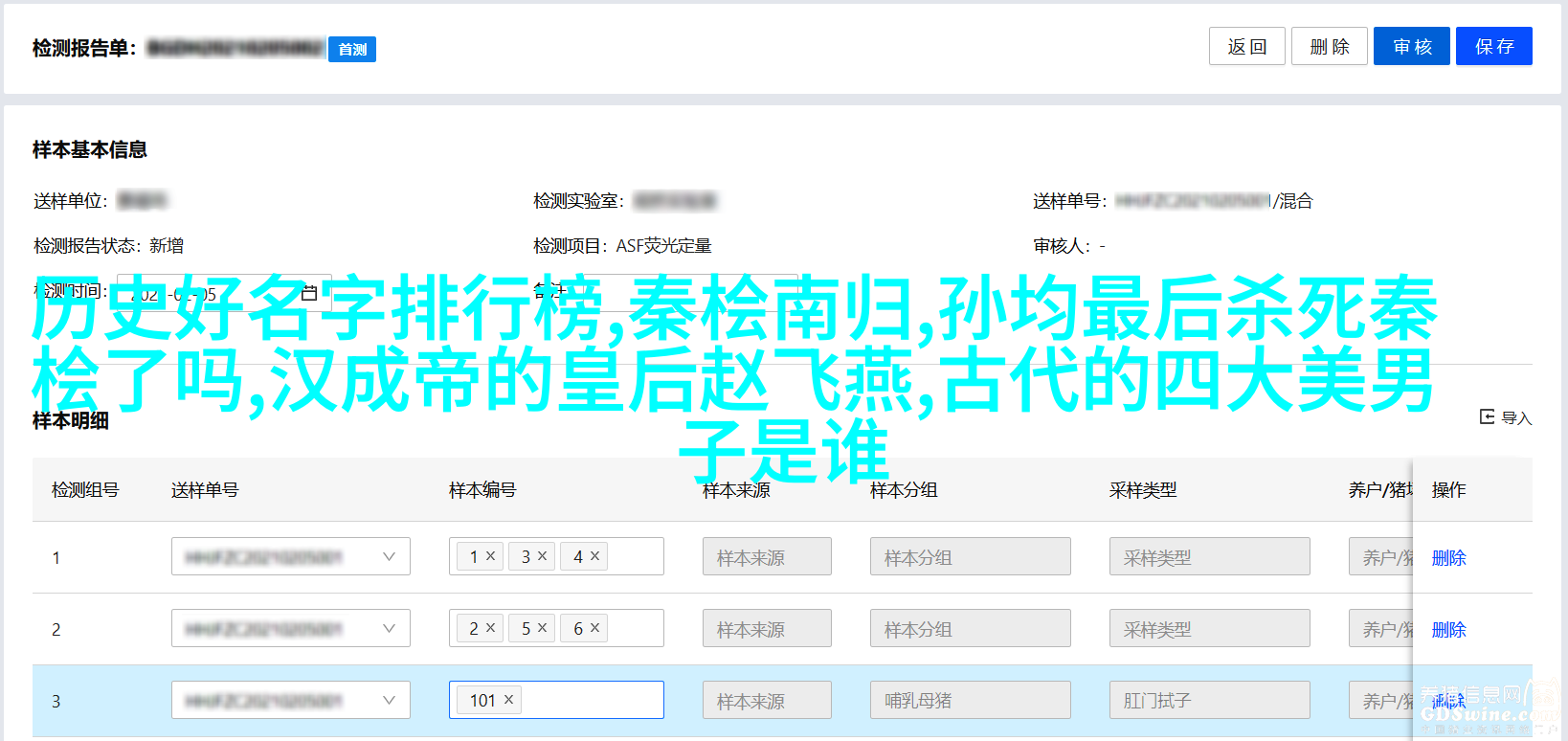This screenshot has width=1568, height=741.
Task: Click the 送样单号 column header
Action: coord(205,489)
